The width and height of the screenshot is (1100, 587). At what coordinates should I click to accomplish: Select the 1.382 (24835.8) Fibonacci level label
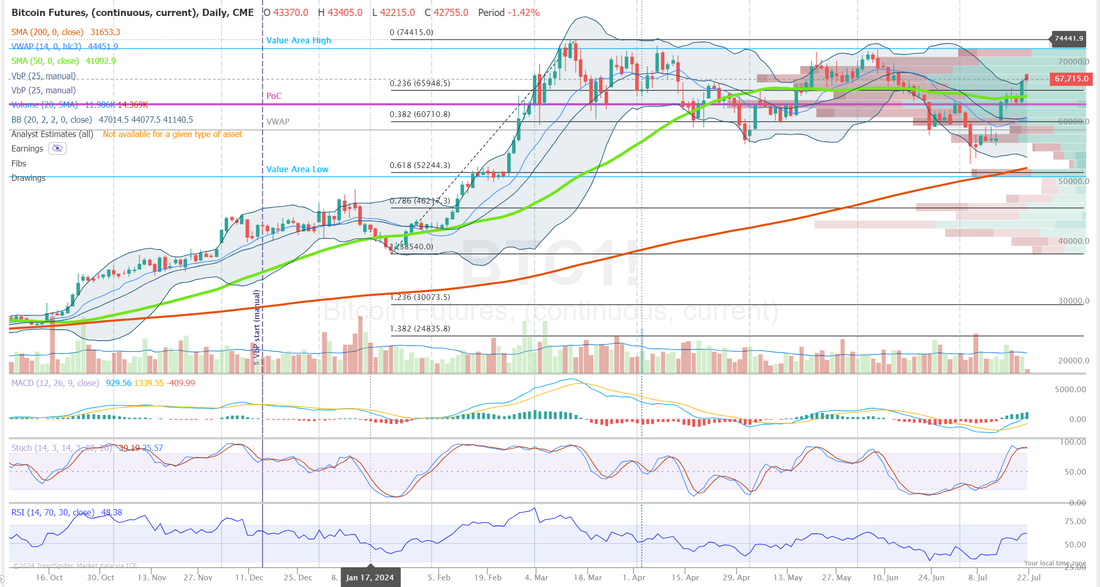(420, 329)
